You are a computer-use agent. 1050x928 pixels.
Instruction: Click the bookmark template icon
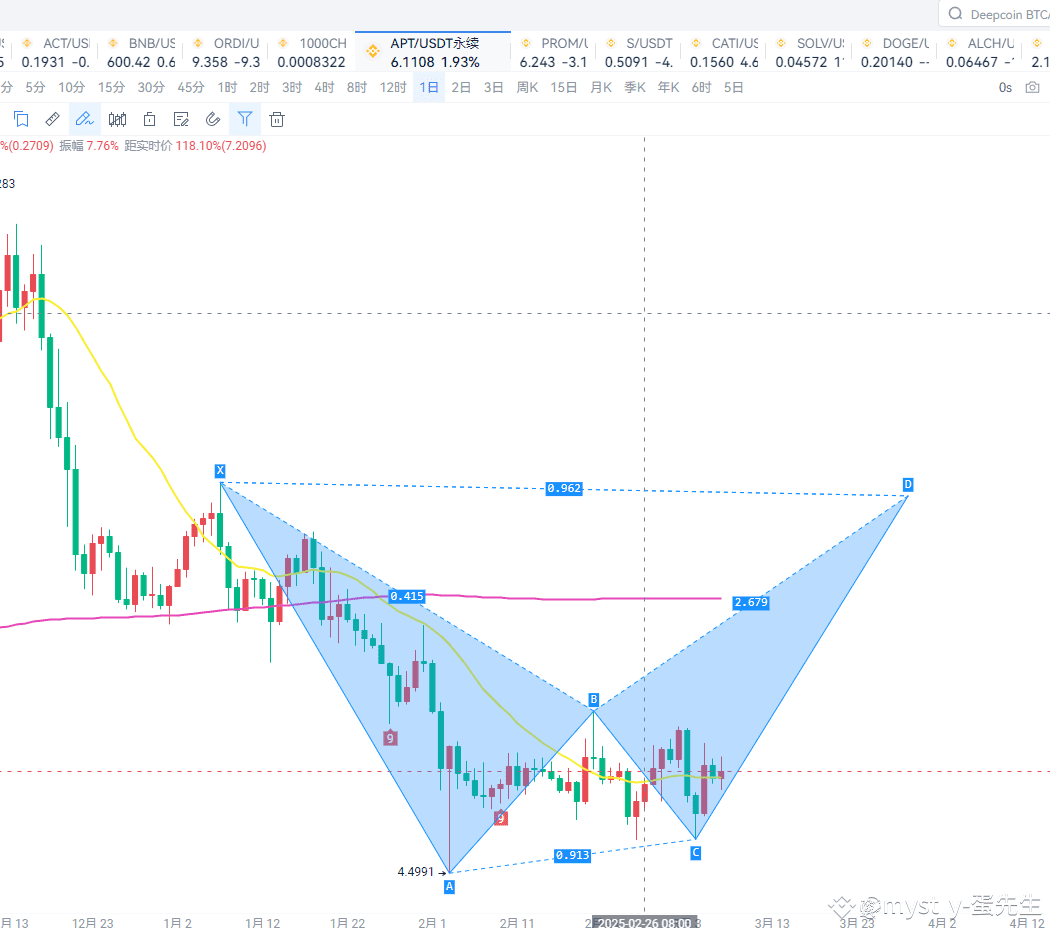tap(21, 119)
